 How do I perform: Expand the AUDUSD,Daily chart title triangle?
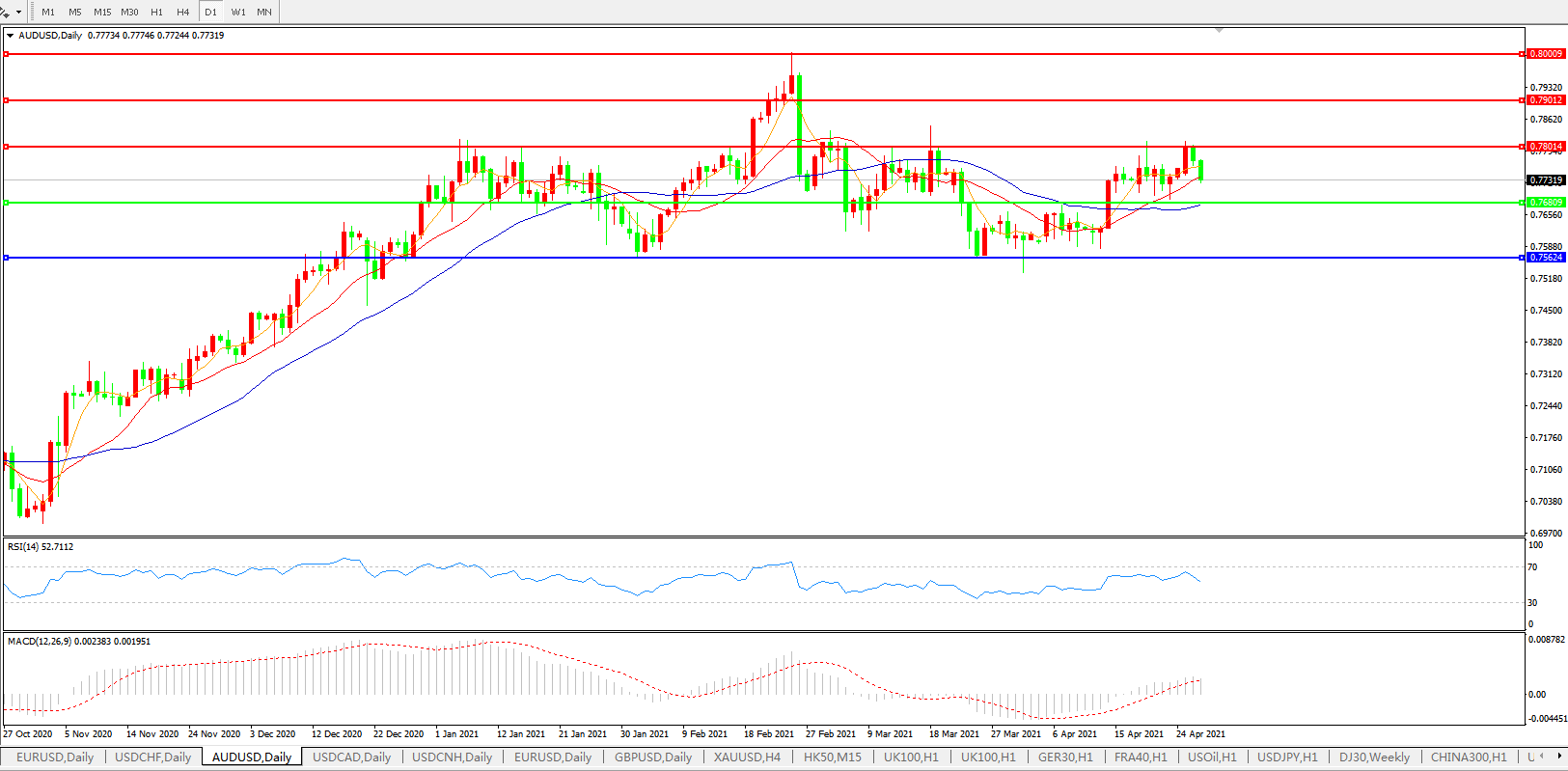pyautogui.click(x=10, y=36)
